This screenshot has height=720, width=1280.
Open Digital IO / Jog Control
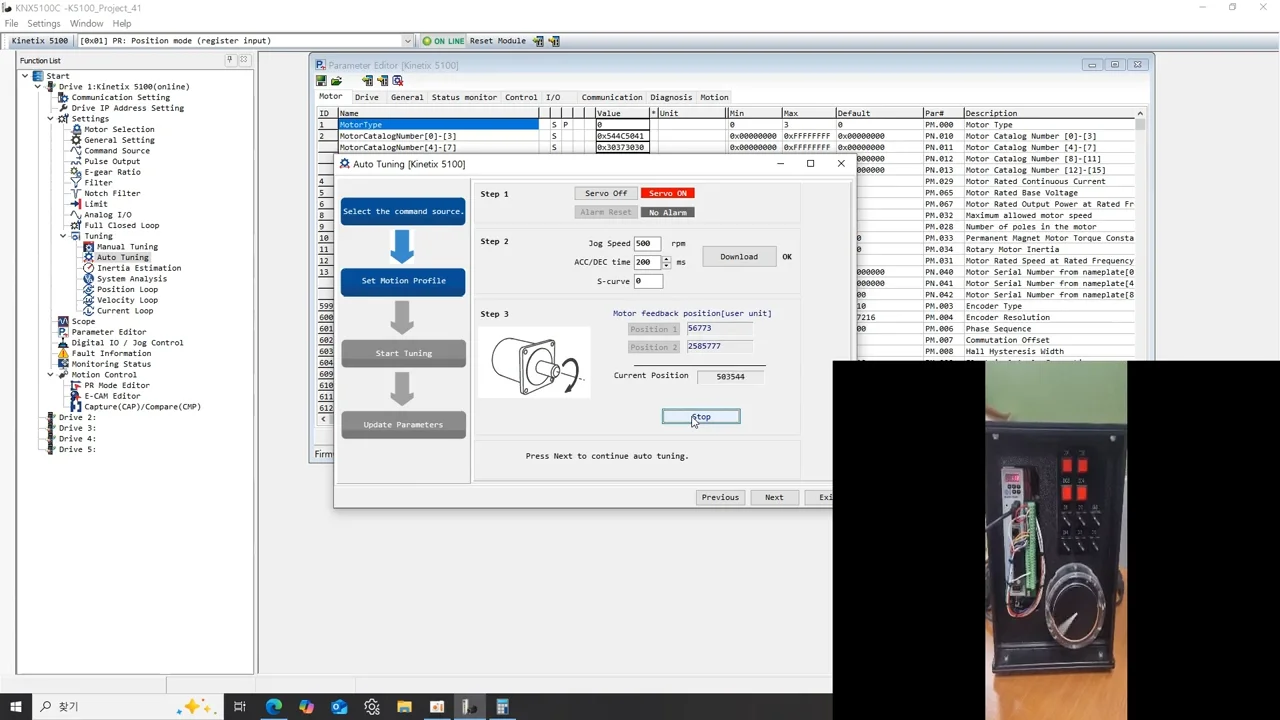(x=126, y=342)
